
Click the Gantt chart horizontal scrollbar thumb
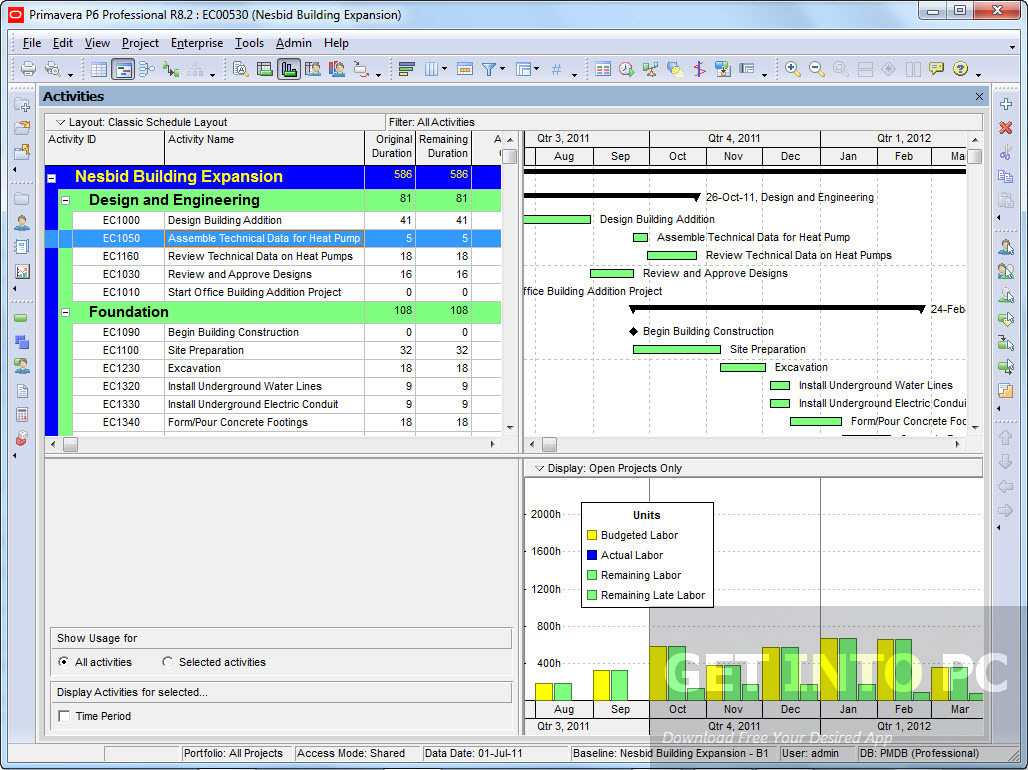coord(549,445)
